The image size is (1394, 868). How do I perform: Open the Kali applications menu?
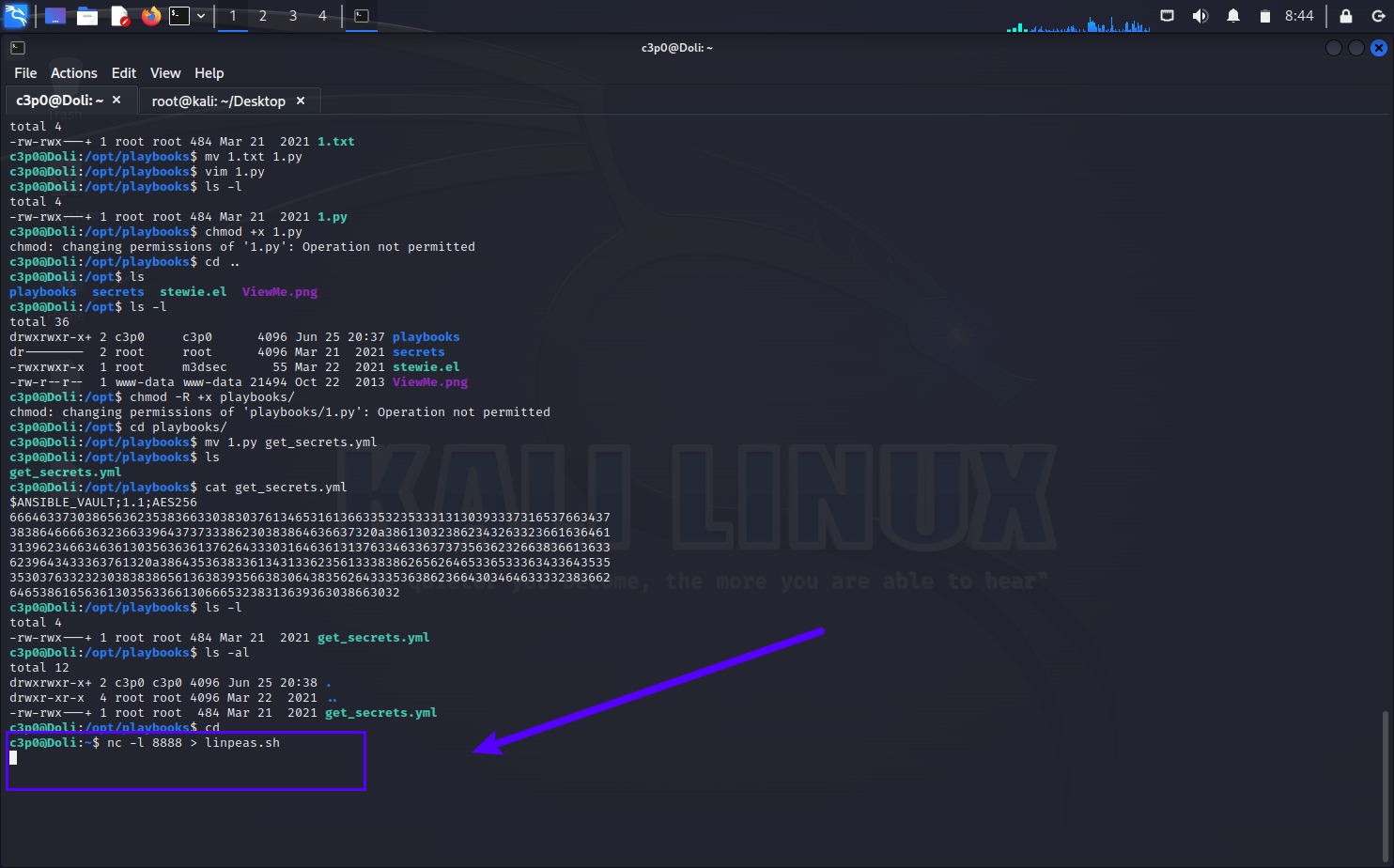[x=16, y=15]
